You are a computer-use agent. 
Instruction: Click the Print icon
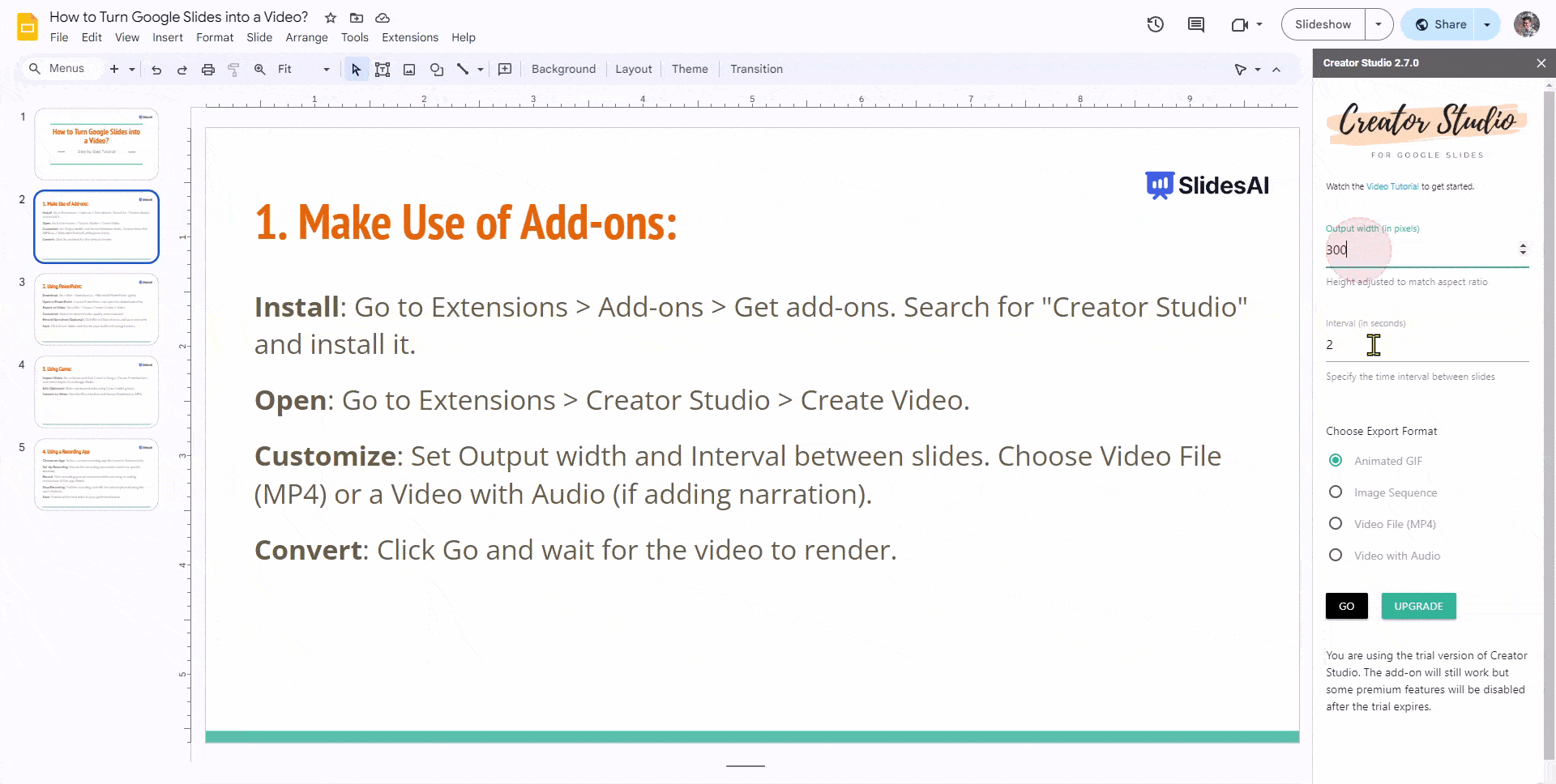click(x=207, y=69)
